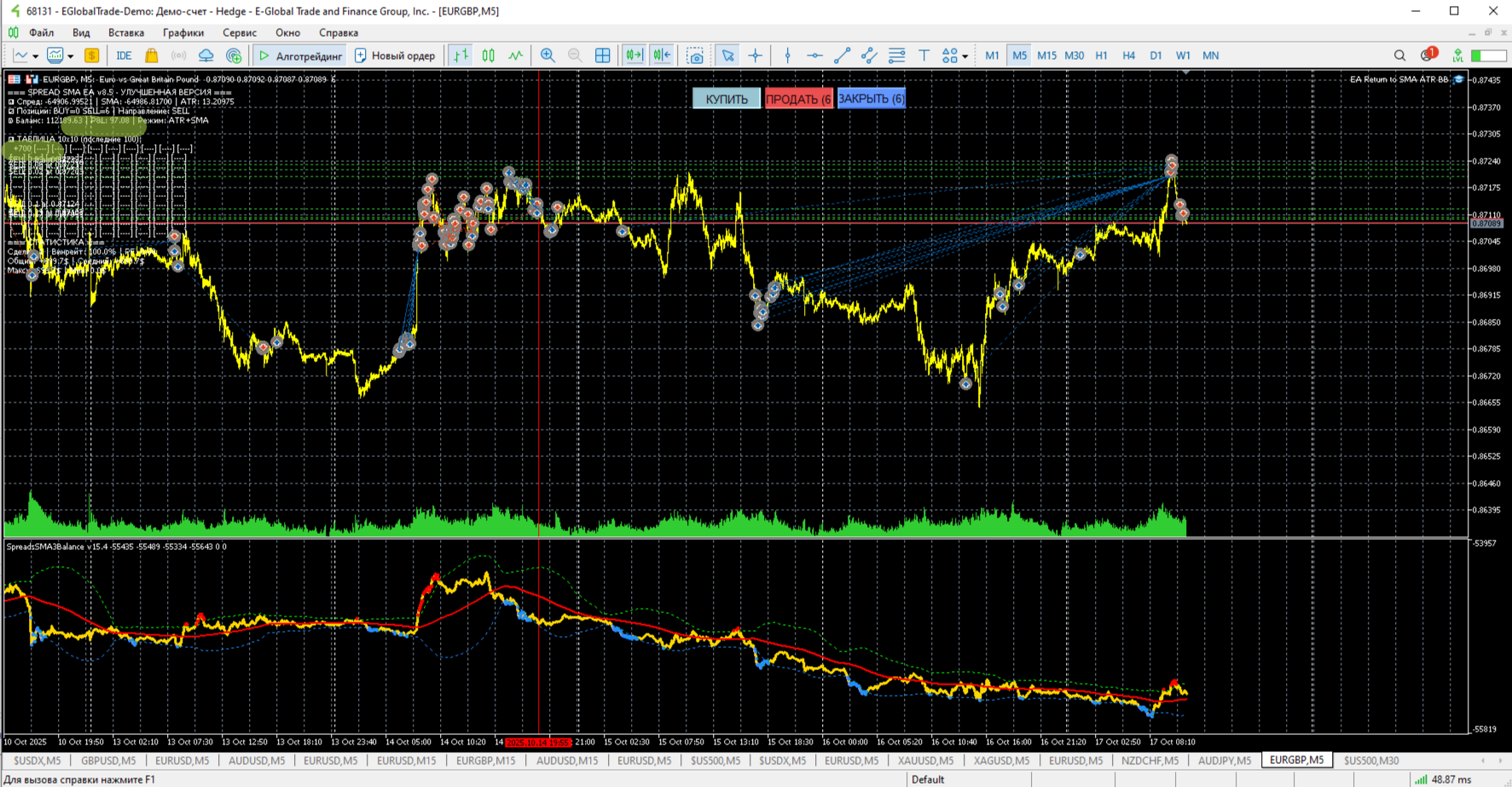The width and height of the screenshot is (1512, 787).
Task: Open the search magnifier icon
Action: [1399, 55]
